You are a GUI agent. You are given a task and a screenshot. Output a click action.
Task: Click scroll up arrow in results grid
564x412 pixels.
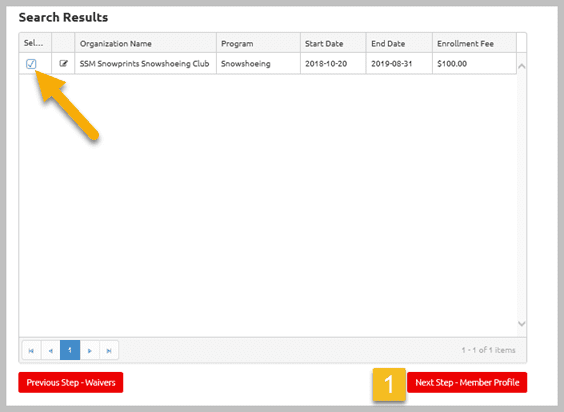522,66
